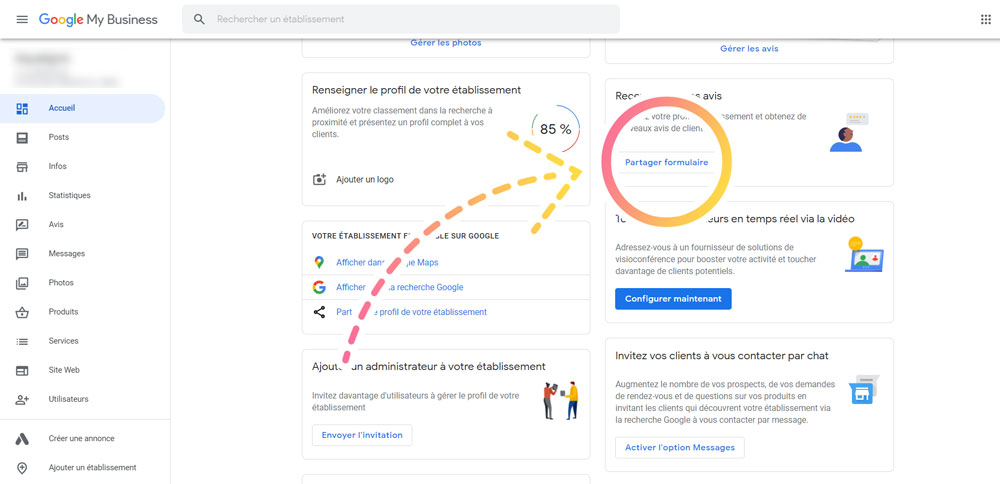Click Renseigner le profil de votre établissement heading
The width and height of the screenshot is (1000, 484).
tap(416, 91)
